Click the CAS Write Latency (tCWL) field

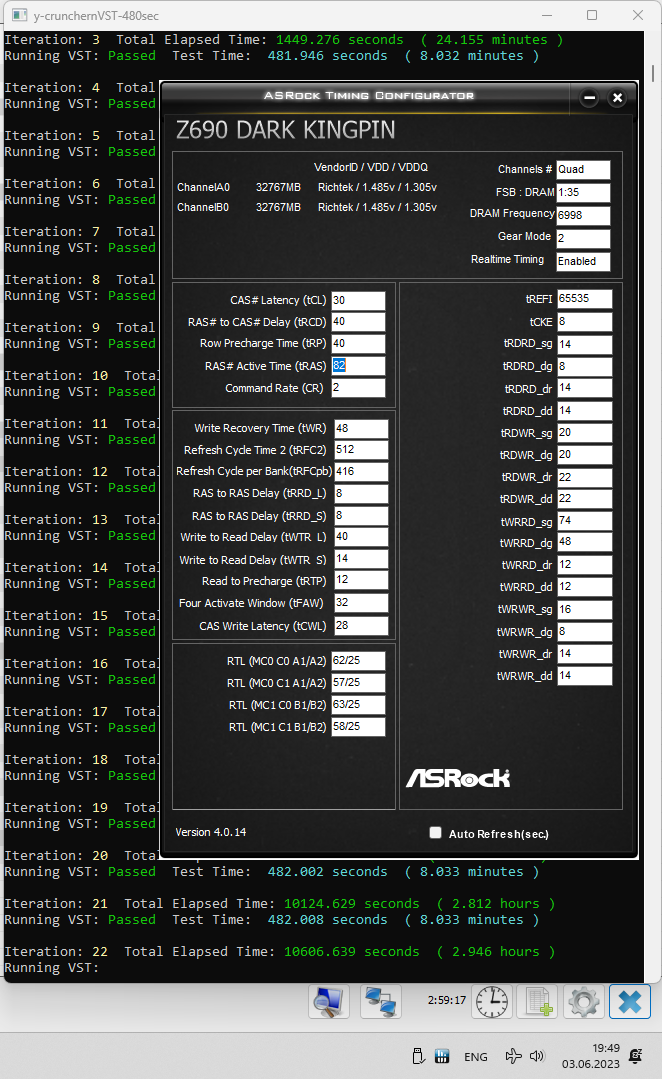pos(361,626)
